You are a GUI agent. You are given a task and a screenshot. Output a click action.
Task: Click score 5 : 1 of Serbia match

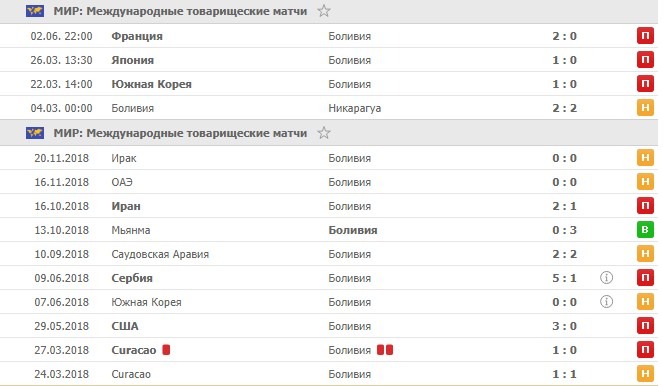click(564, 278)
